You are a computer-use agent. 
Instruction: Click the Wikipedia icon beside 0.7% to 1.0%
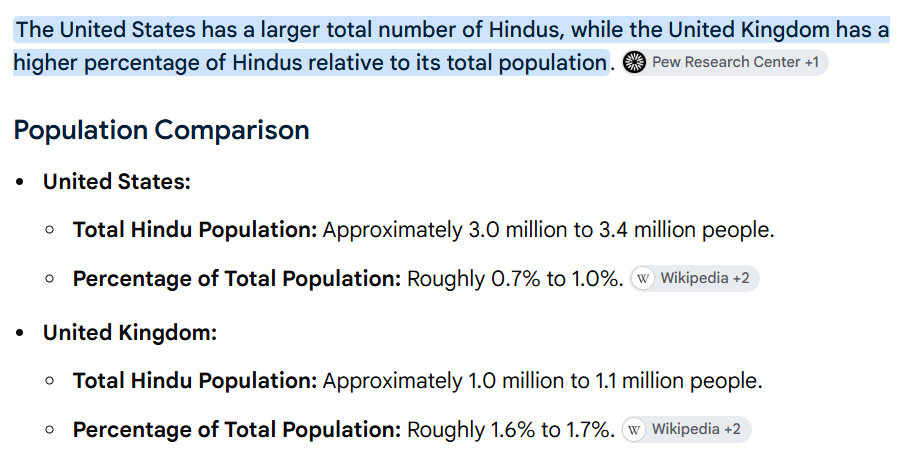point(643,279)
